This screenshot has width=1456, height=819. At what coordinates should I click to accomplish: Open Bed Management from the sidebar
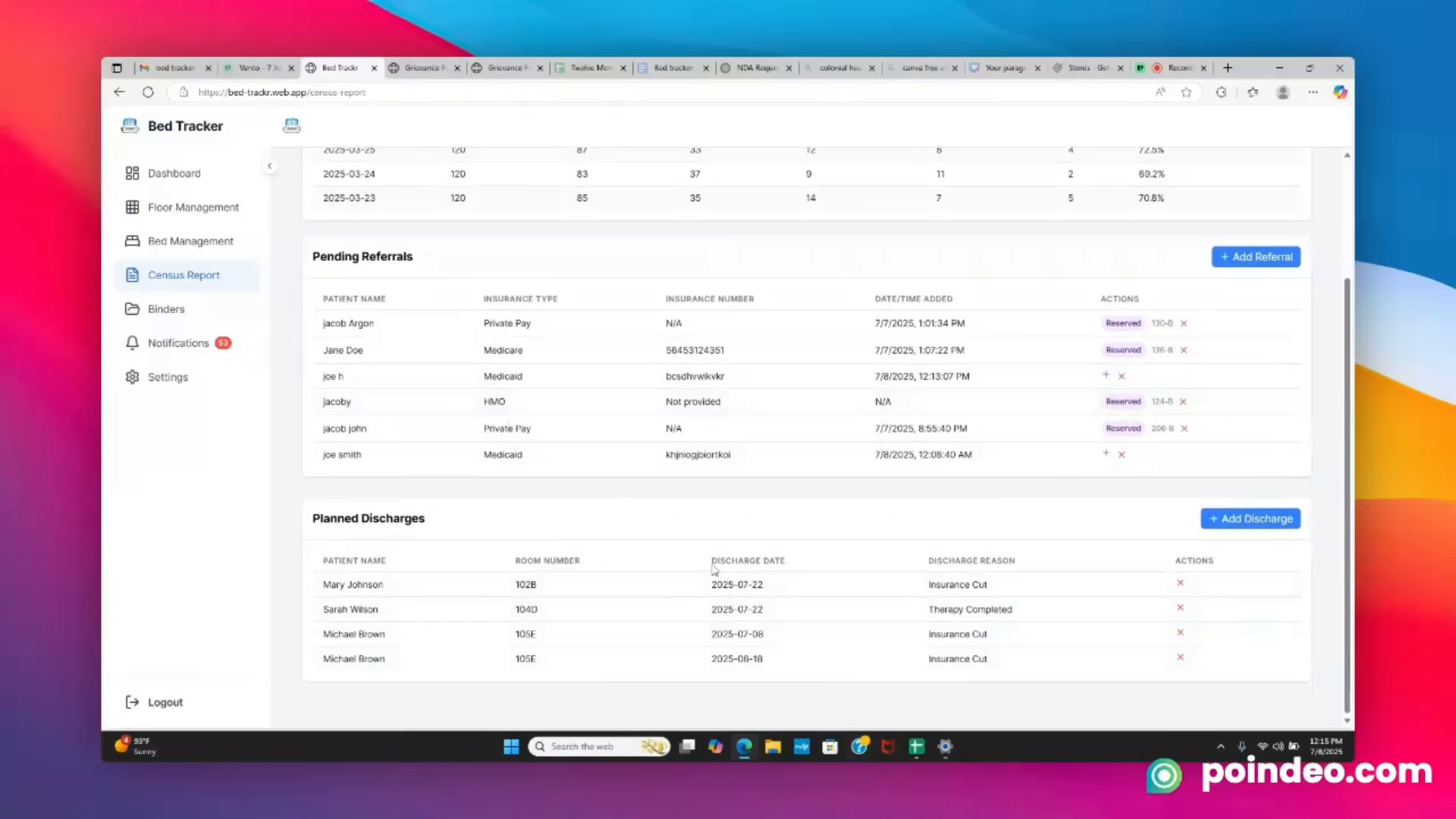tap(190, 240)
